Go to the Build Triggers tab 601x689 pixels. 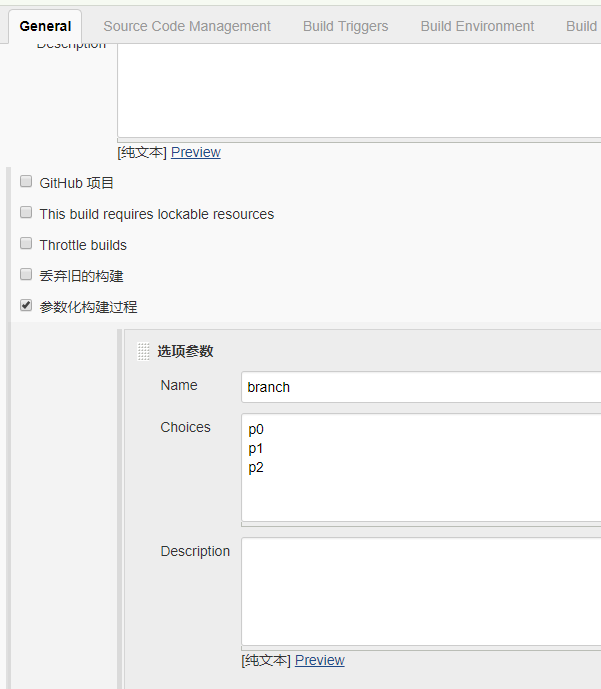346,26
